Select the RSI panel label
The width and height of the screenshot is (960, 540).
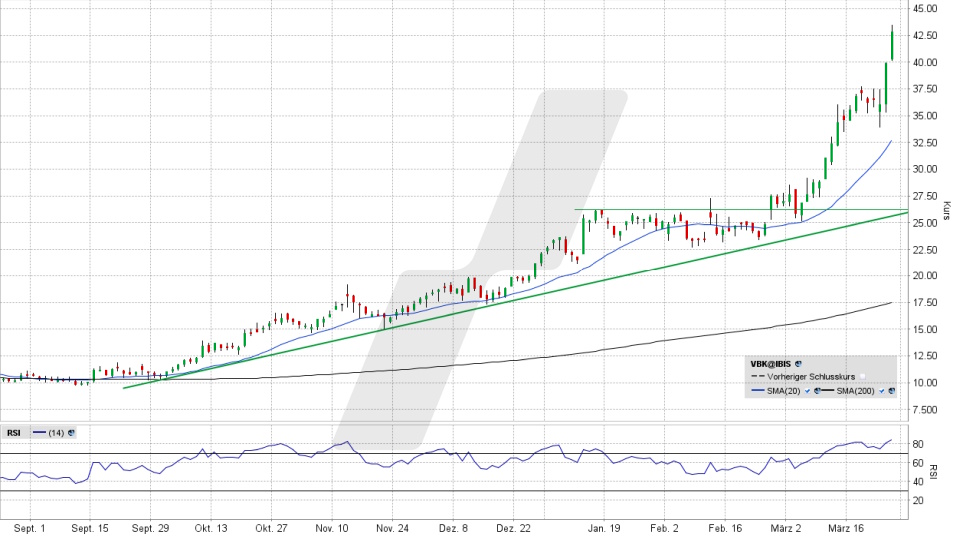[x=14, y=432]
